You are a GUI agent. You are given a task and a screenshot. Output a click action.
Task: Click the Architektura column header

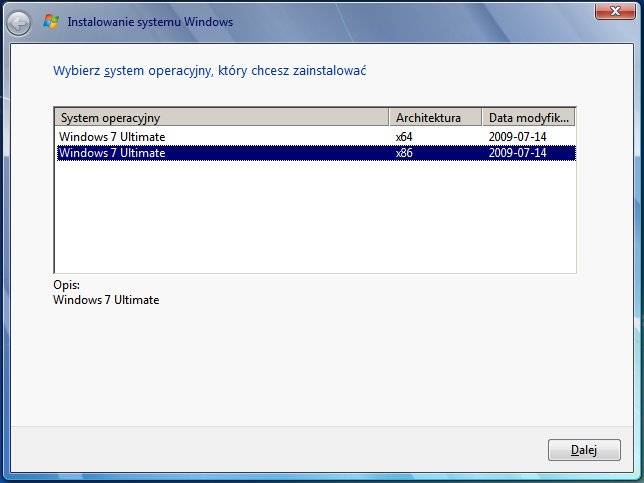point(435,118)
